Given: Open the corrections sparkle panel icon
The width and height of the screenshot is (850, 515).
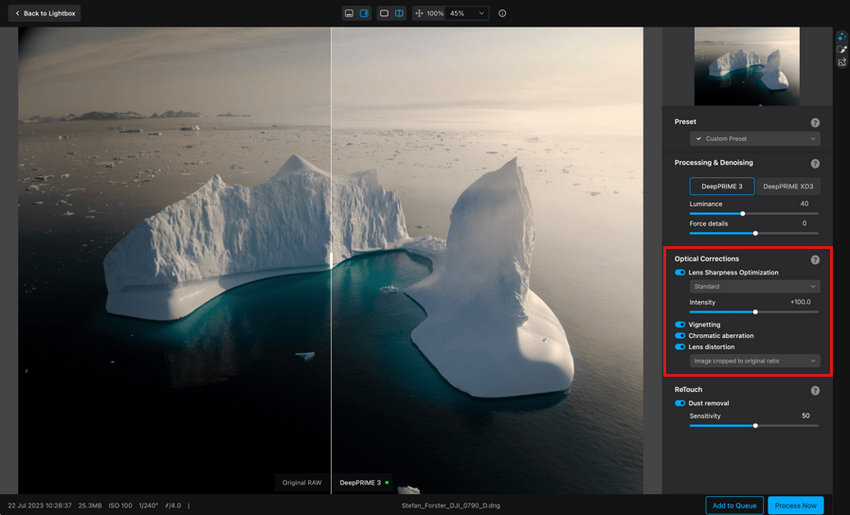Looking at the screenshot, I should click(841, 37).
